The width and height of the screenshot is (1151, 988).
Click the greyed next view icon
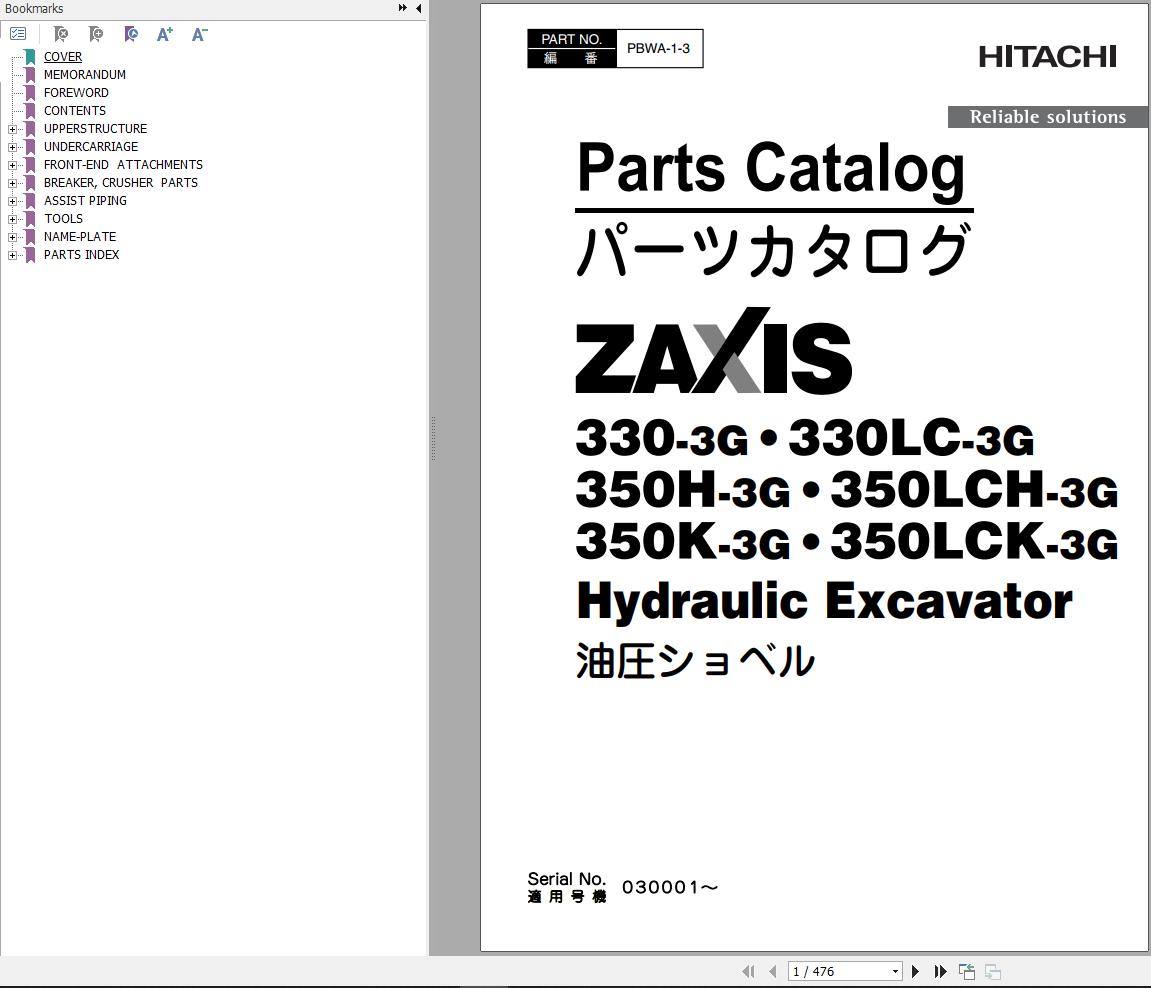992,971
